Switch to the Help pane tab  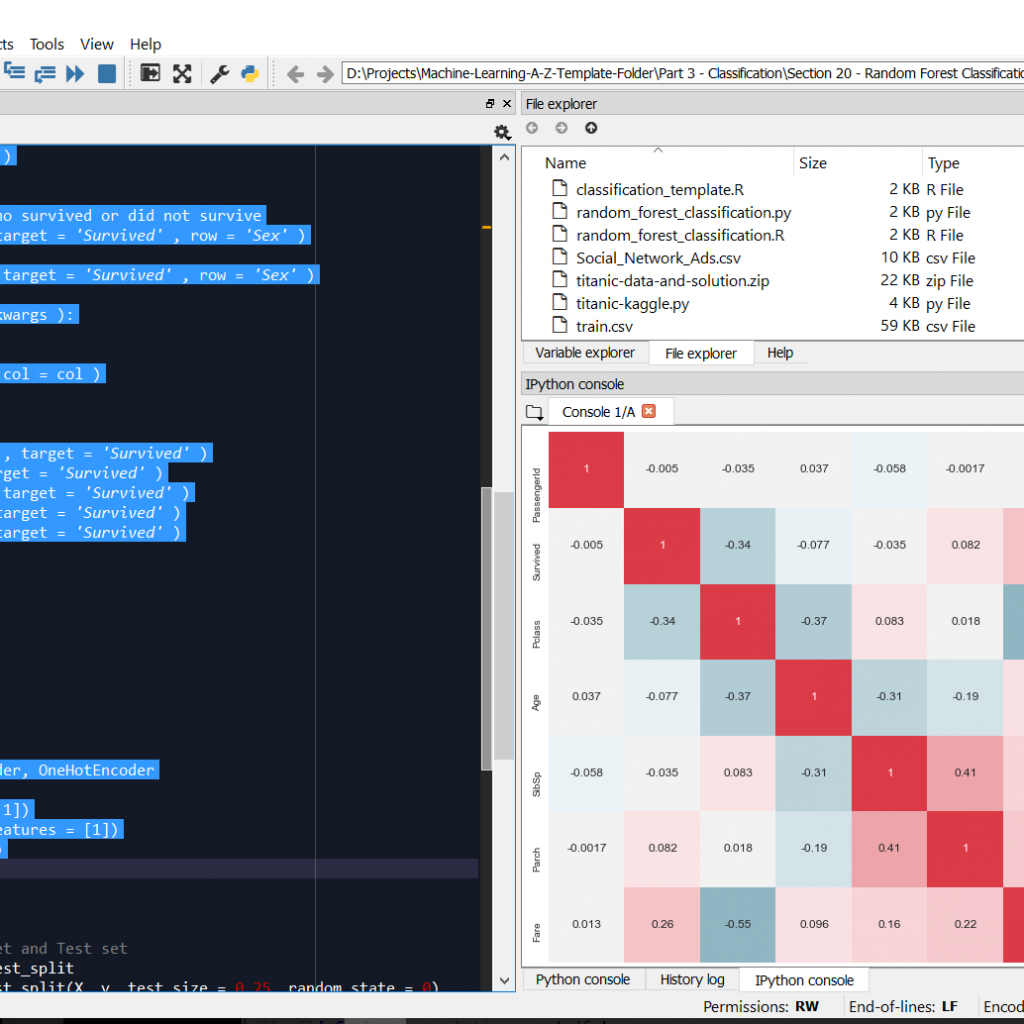(x=780, y=353)
